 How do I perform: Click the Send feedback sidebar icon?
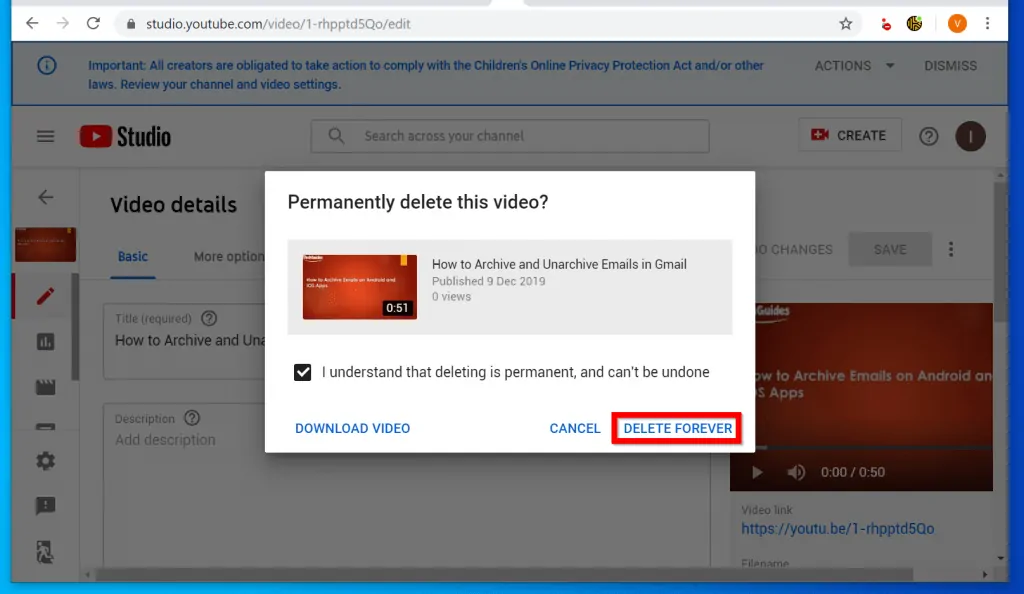(x=45, y=506)
